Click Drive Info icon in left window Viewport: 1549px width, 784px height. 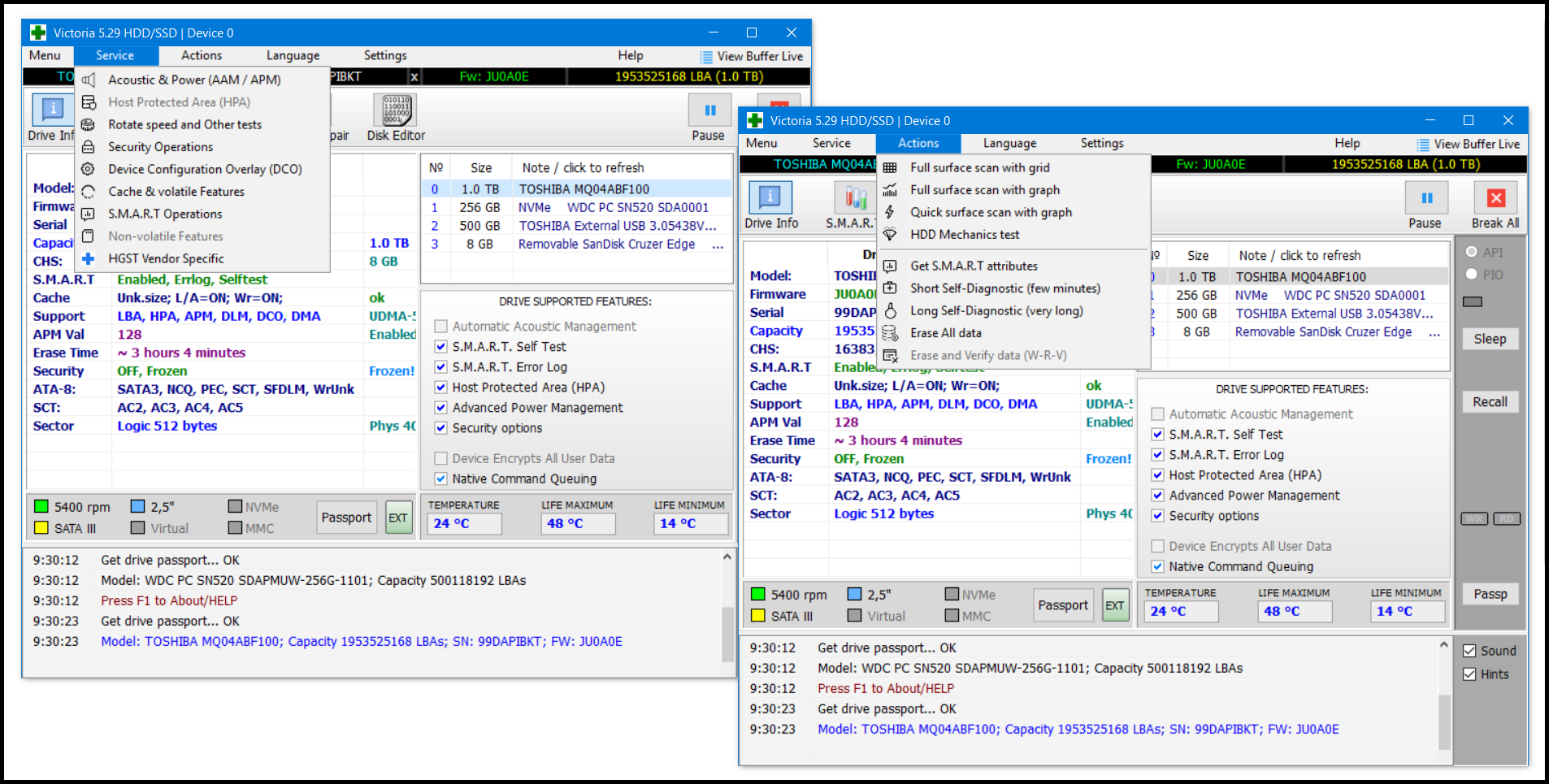coord(52,109)
